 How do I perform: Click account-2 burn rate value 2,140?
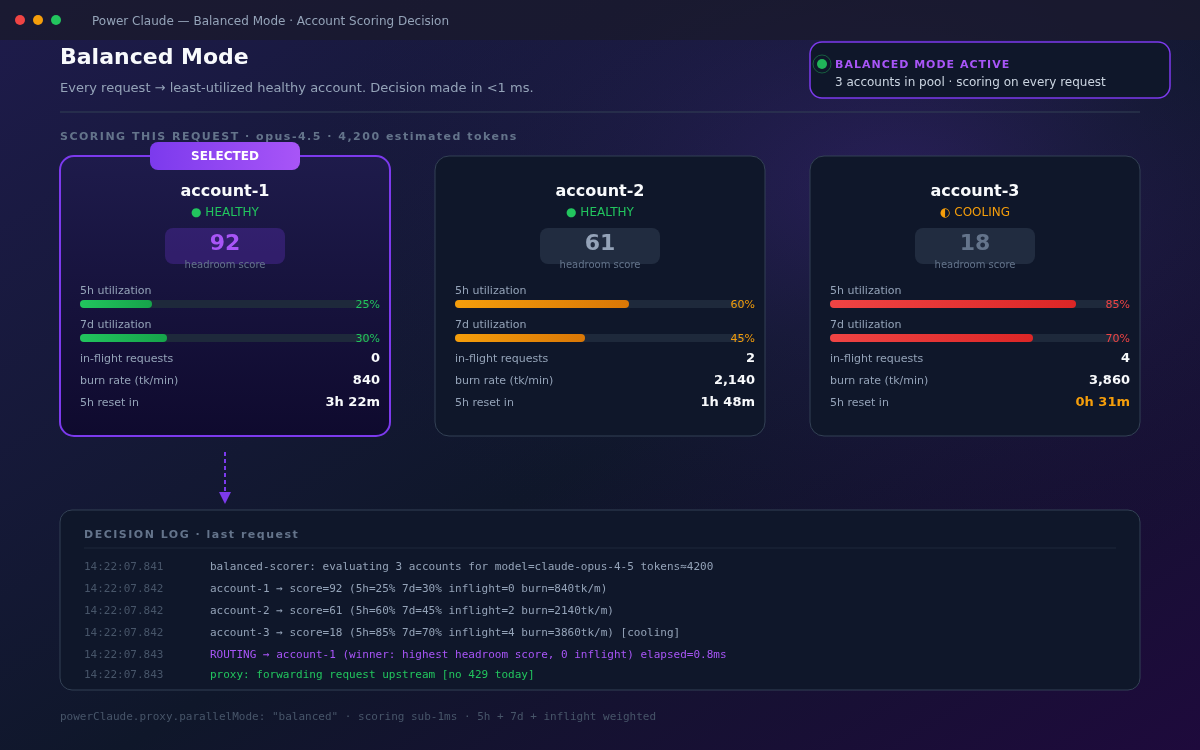coord(734,380)
